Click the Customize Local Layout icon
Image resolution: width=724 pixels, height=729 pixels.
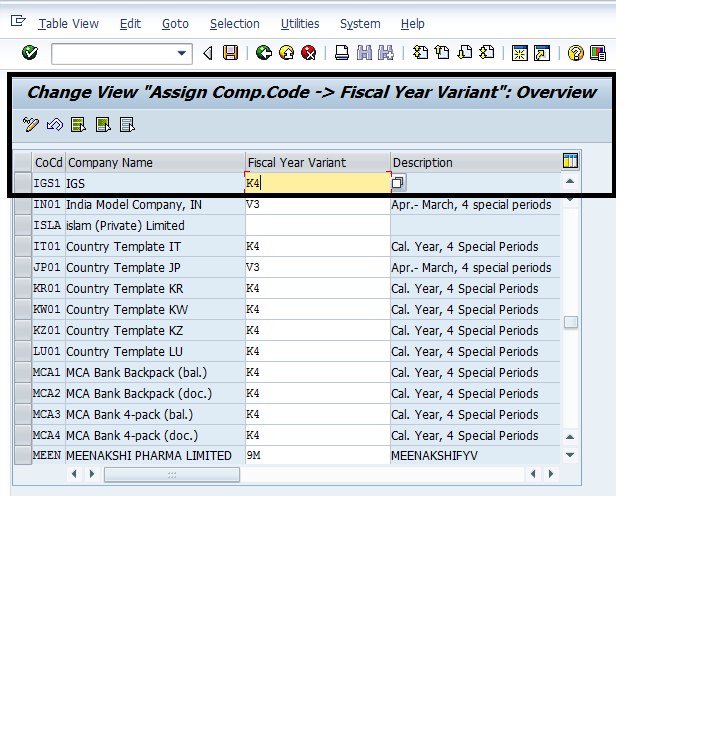click(x=598, y=53)
